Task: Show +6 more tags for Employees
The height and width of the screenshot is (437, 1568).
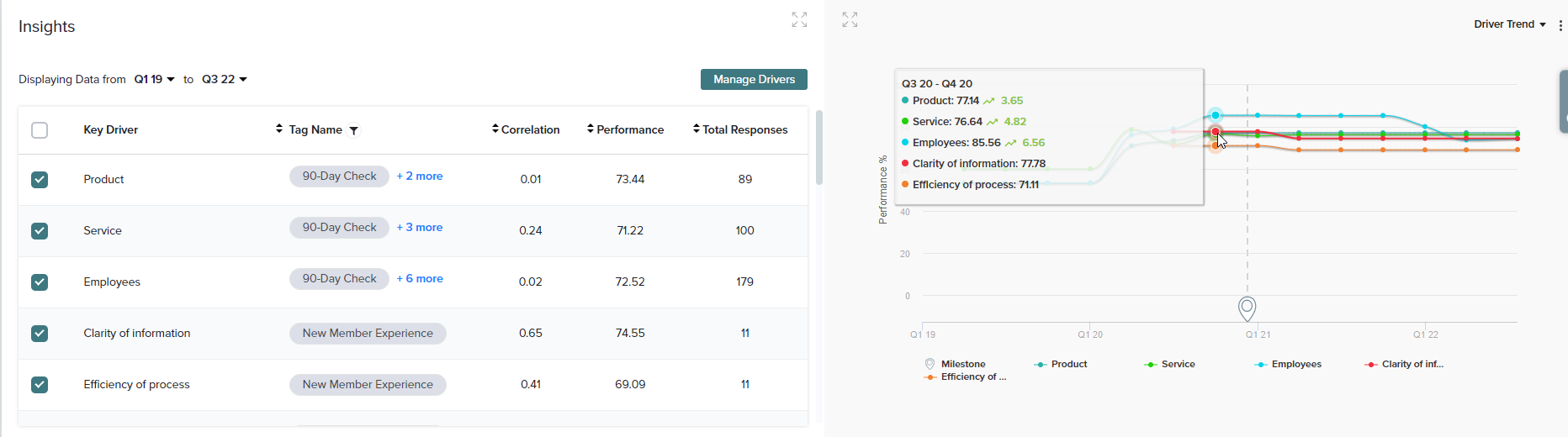Action: click(420, 279)
